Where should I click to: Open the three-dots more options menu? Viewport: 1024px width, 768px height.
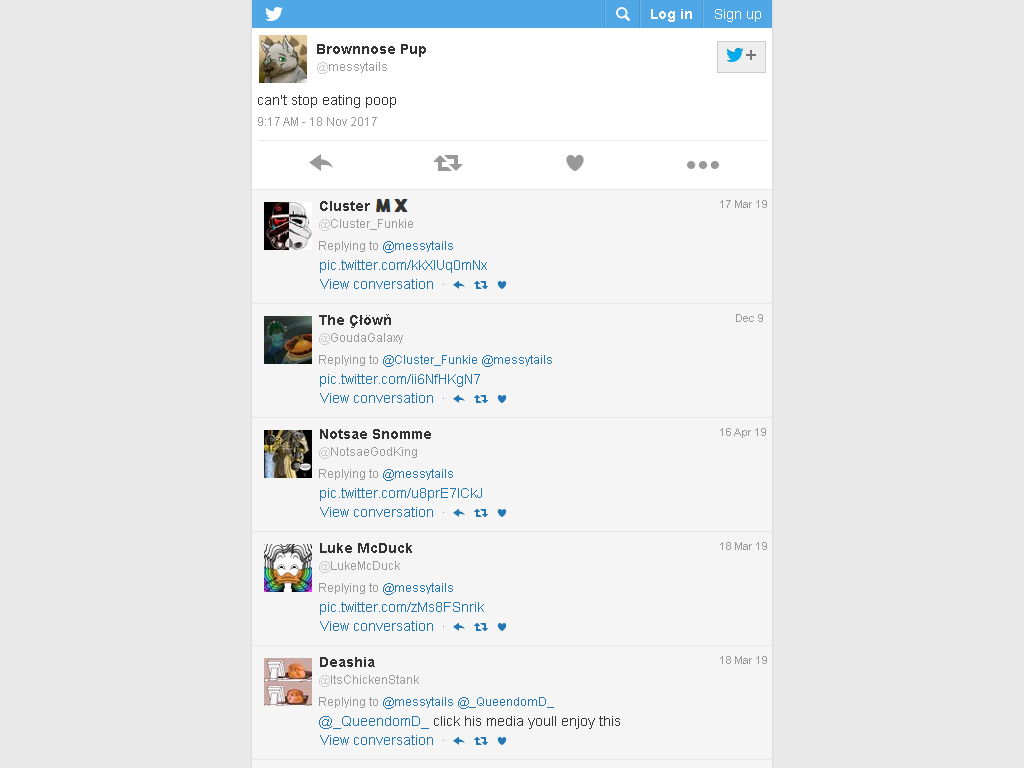703,165
